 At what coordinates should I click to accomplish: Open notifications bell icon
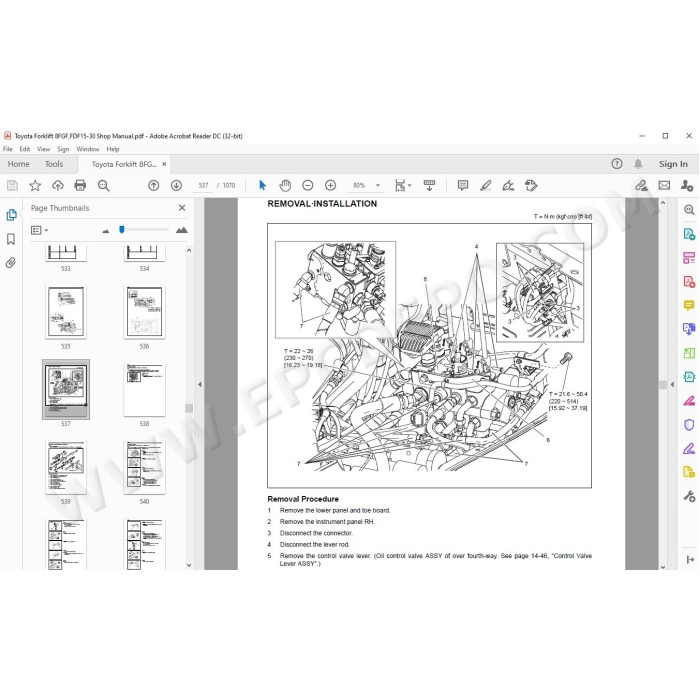638,164
